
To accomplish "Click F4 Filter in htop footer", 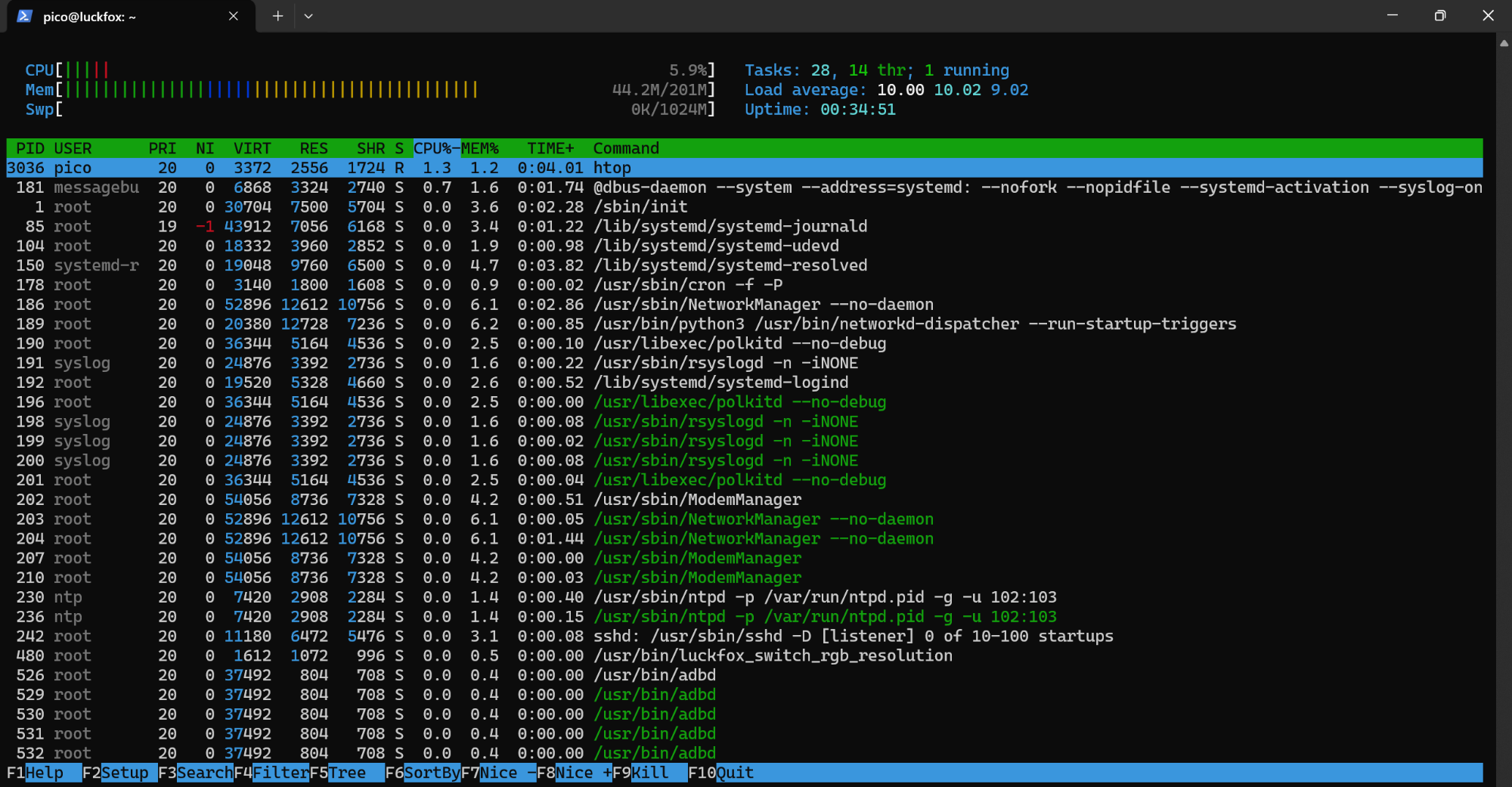I will [x=271, y=773].
